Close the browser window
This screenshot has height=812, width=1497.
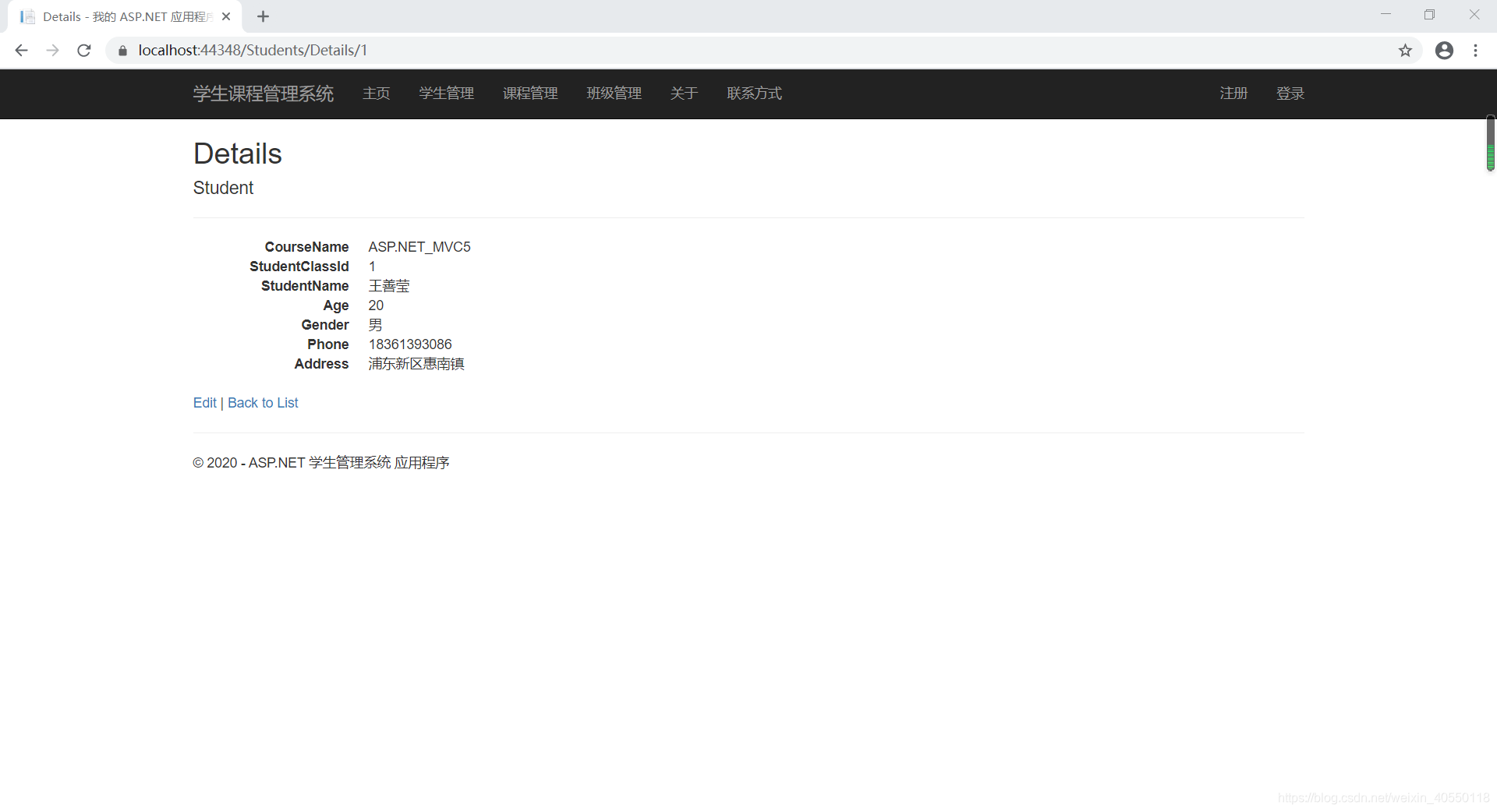click(1474, 15)
